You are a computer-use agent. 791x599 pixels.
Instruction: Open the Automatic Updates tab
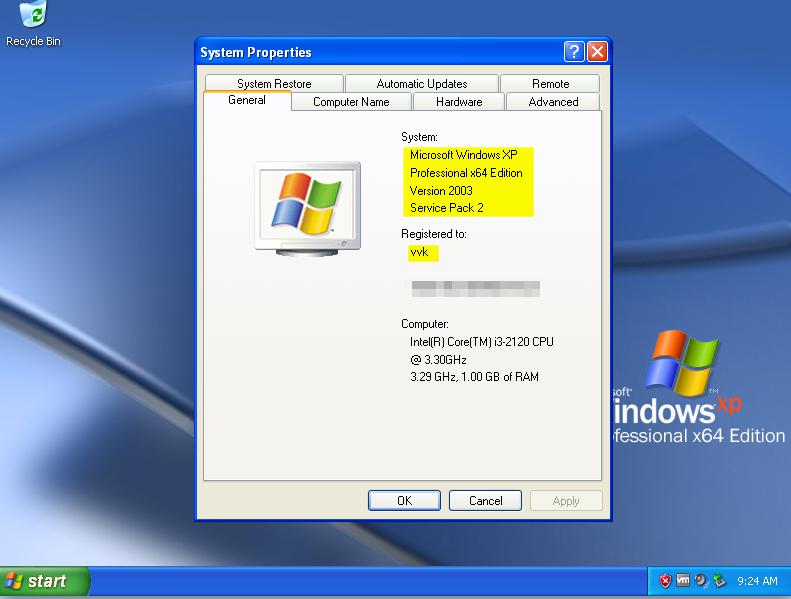pos(422,84)
